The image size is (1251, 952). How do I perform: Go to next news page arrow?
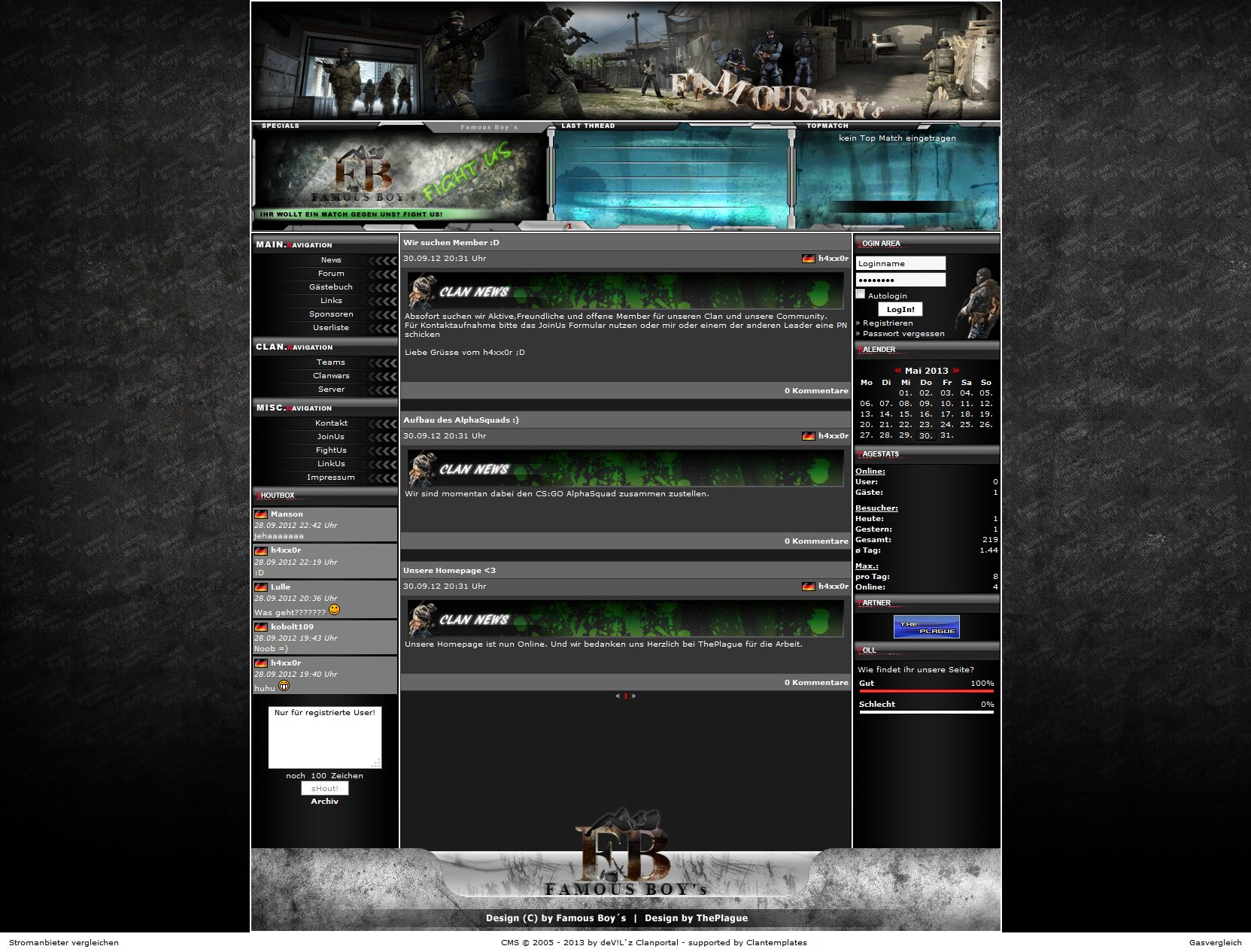click(x=633, y=696)
